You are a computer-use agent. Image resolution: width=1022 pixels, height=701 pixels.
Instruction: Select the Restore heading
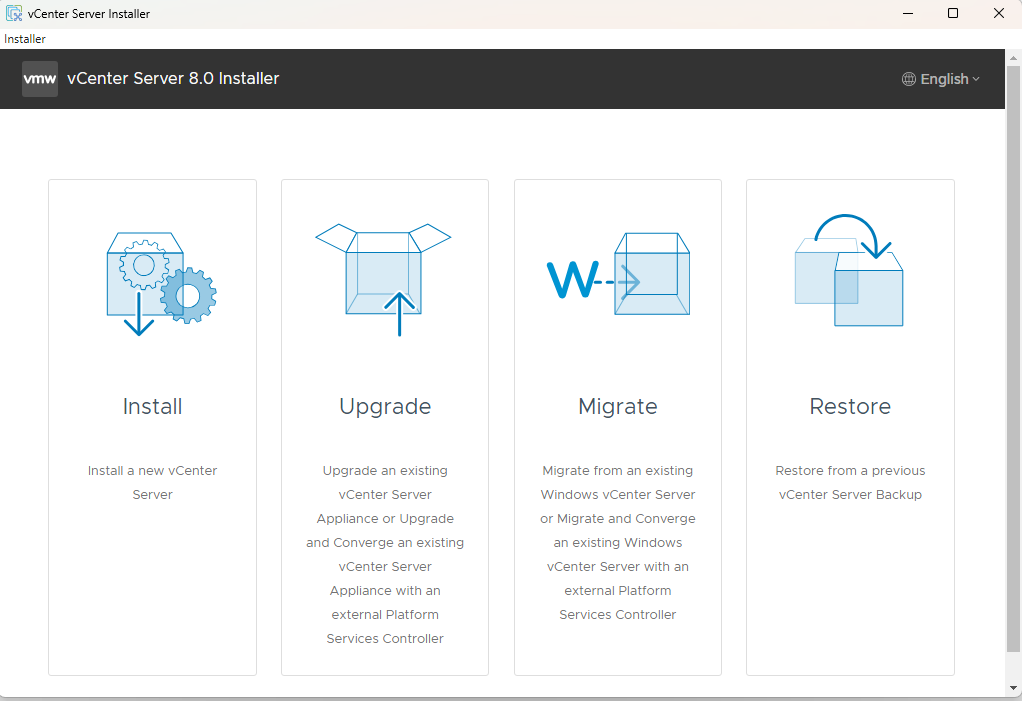[850, 406]
